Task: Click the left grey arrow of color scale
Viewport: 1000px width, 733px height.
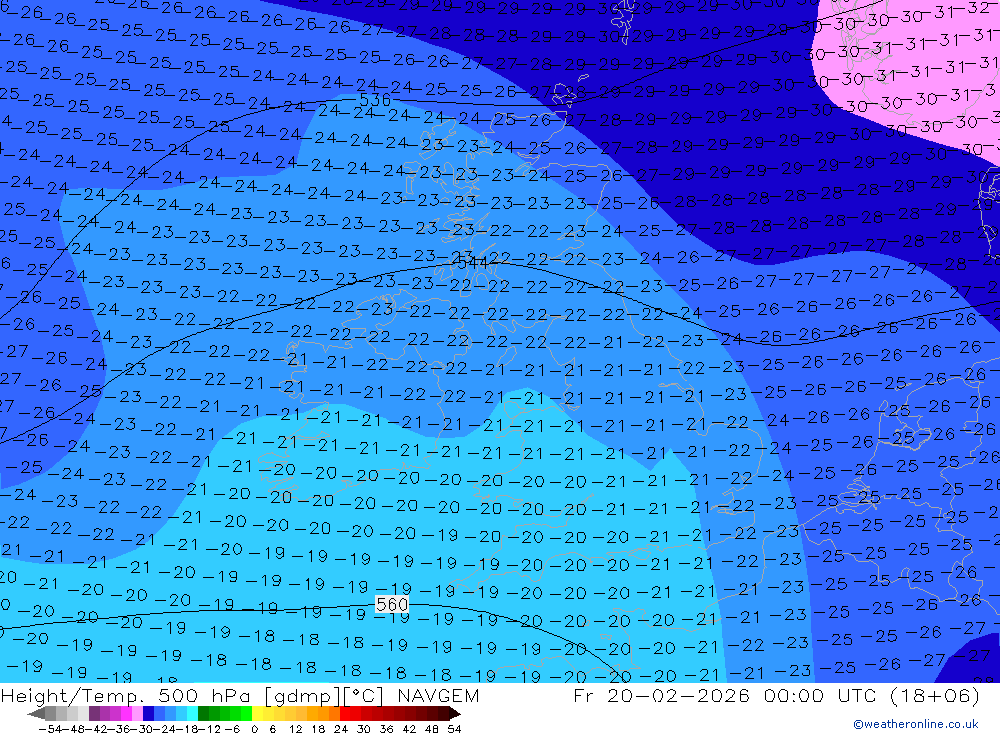Action: [x=36, y=713]
